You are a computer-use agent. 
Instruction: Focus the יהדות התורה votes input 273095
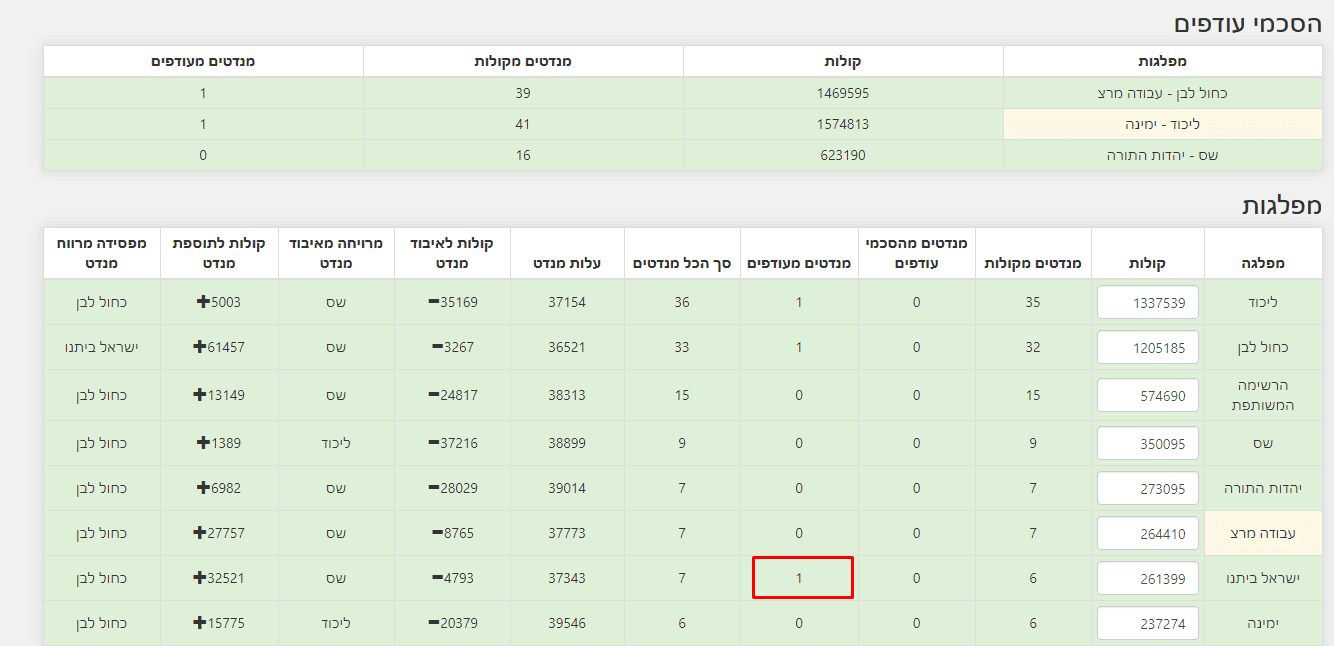pyautogui.click(x=1148, y=488)
